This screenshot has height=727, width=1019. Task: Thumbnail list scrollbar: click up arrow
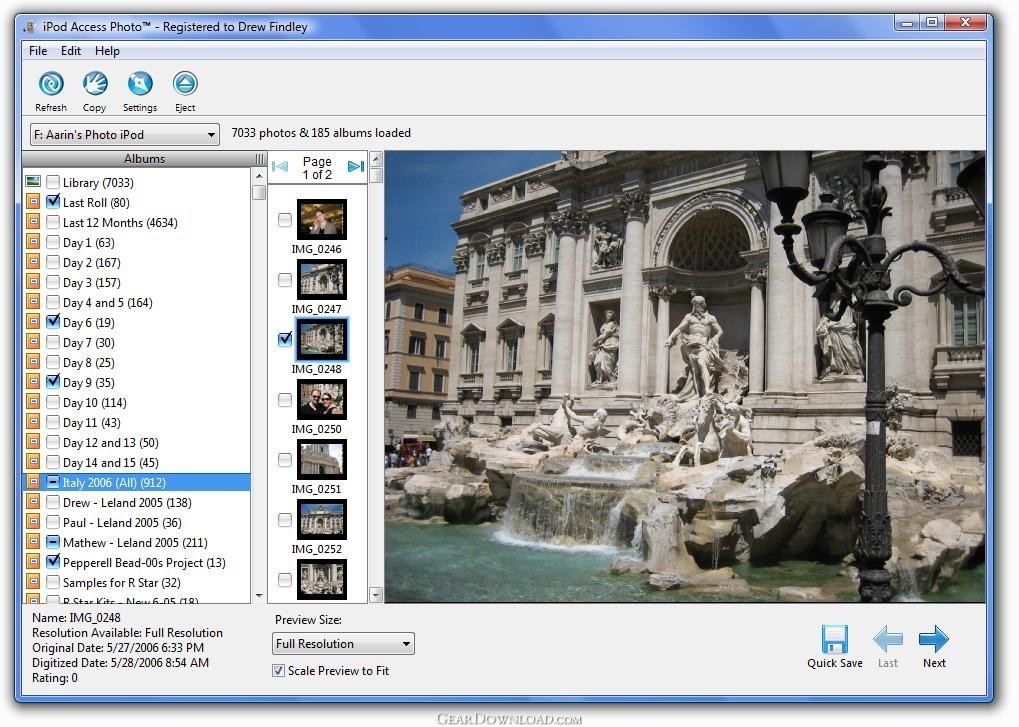376,159
